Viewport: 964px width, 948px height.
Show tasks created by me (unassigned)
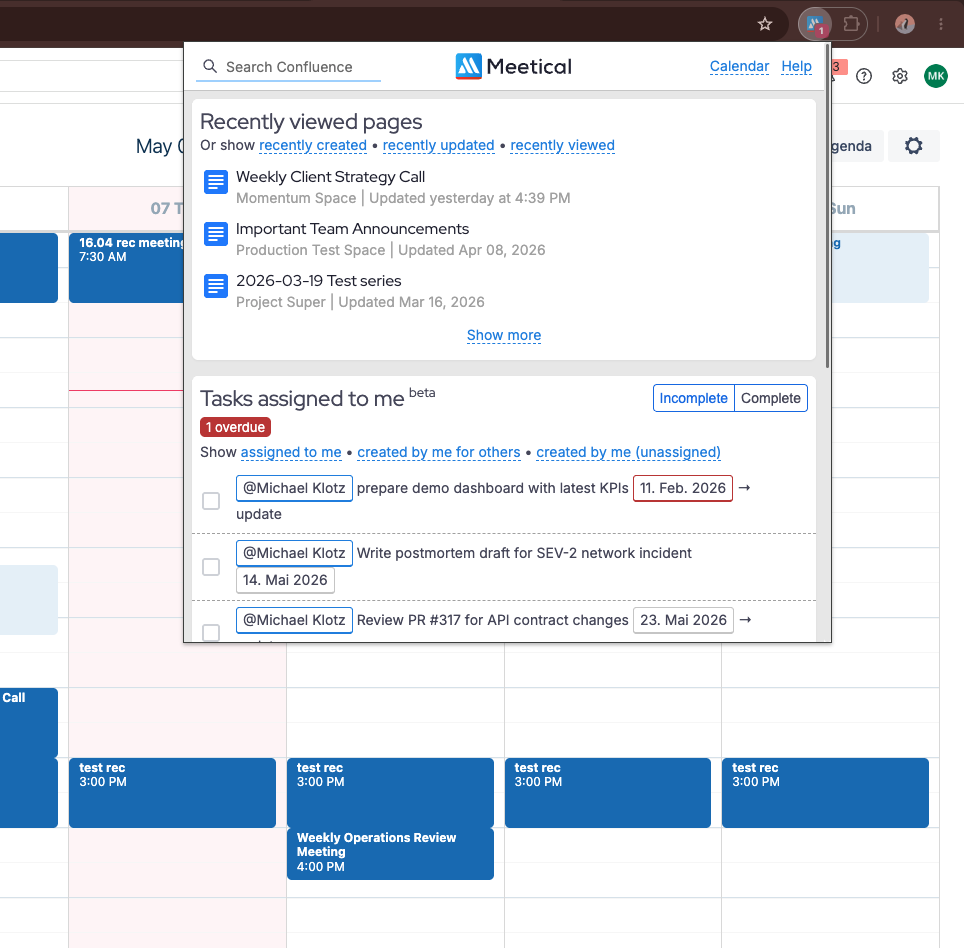pyautogui.click(x=628, y=452)
